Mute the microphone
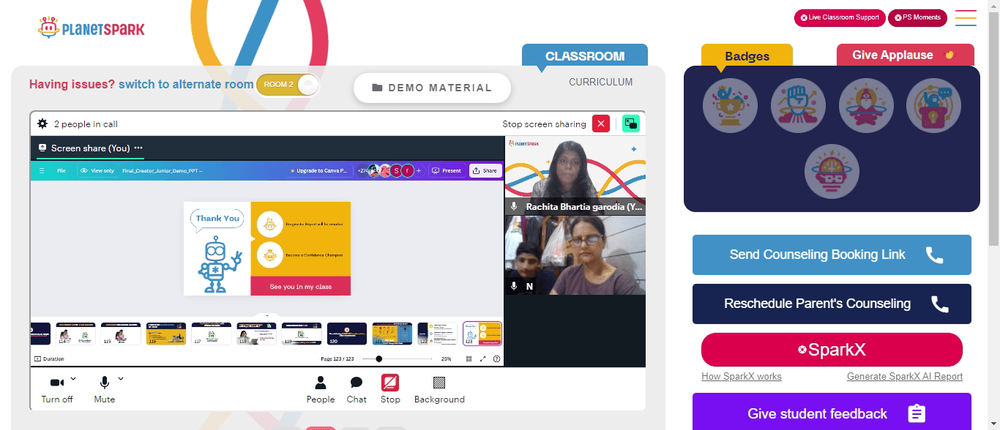Viewport: 1000px width, 430px height. pos(104,383)
